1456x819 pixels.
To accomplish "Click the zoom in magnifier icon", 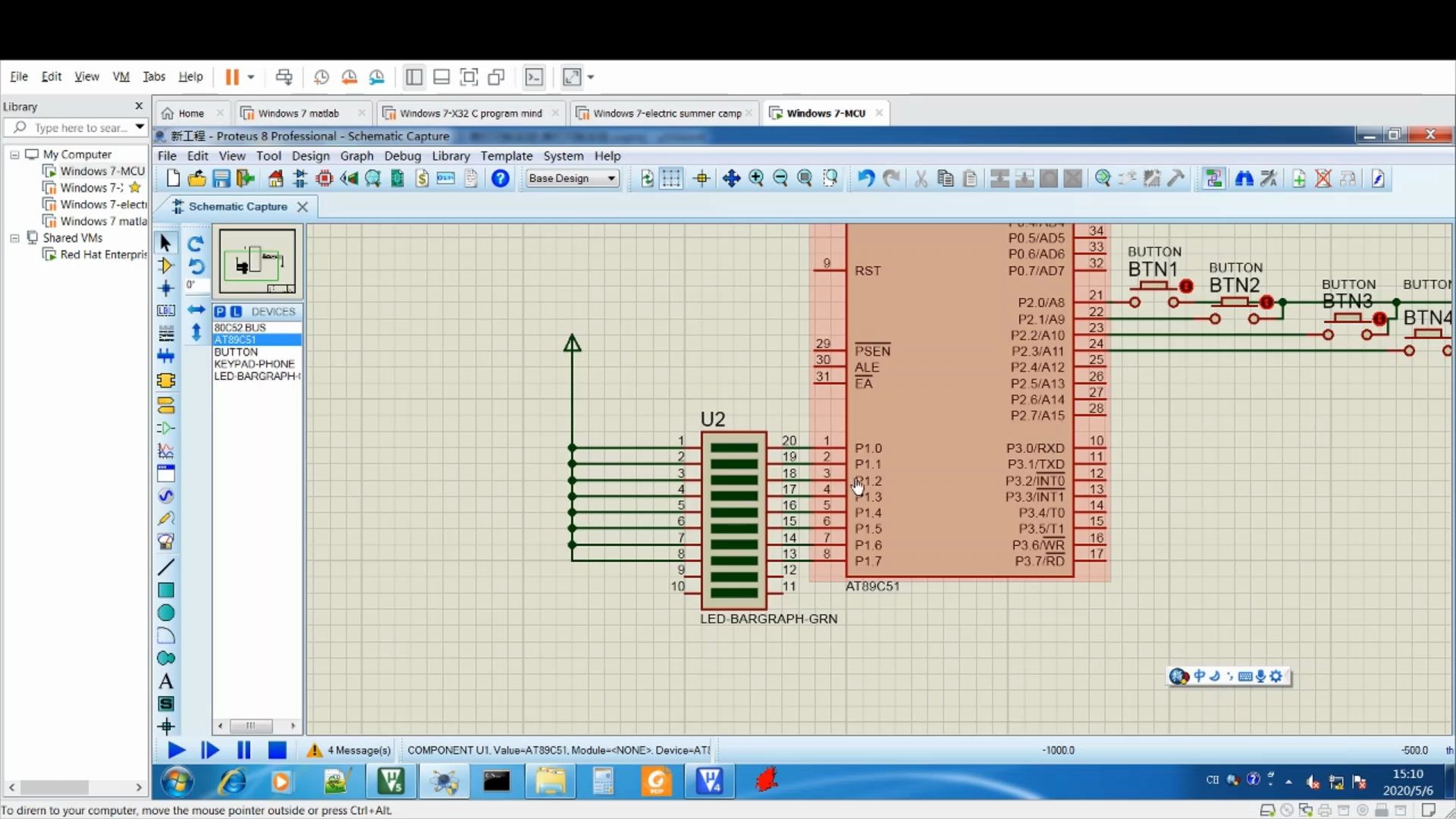I will (757, 178).
